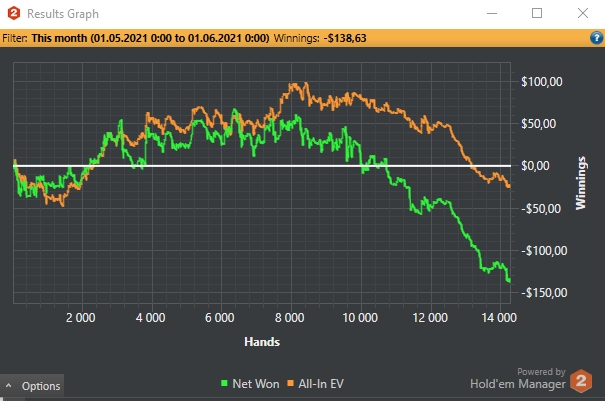Viewport: 605px width, 401px height.
Task: Click the 12 000 hands axis label
Action: coord(430,318)
